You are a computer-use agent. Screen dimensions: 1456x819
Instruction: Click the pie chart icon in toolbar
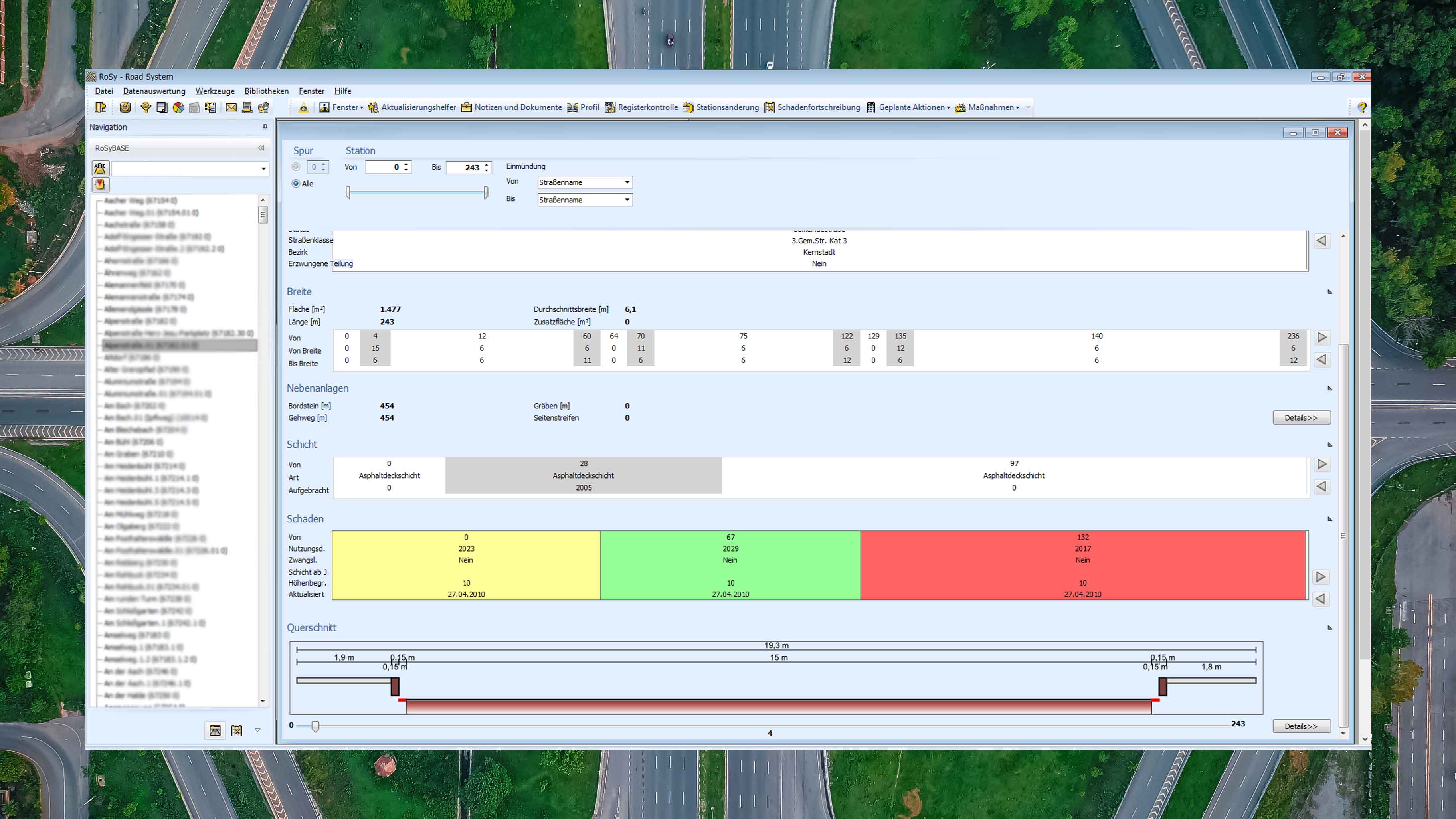coord(178,107)
